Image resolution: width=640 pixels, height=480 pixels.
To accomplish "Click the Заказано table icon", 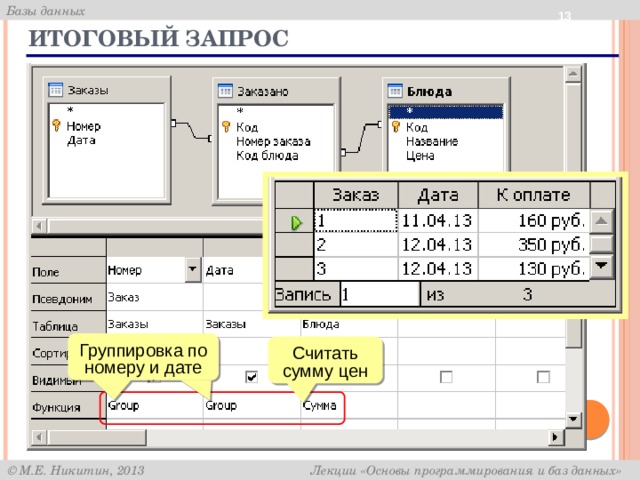I will [x=225, y=91].
